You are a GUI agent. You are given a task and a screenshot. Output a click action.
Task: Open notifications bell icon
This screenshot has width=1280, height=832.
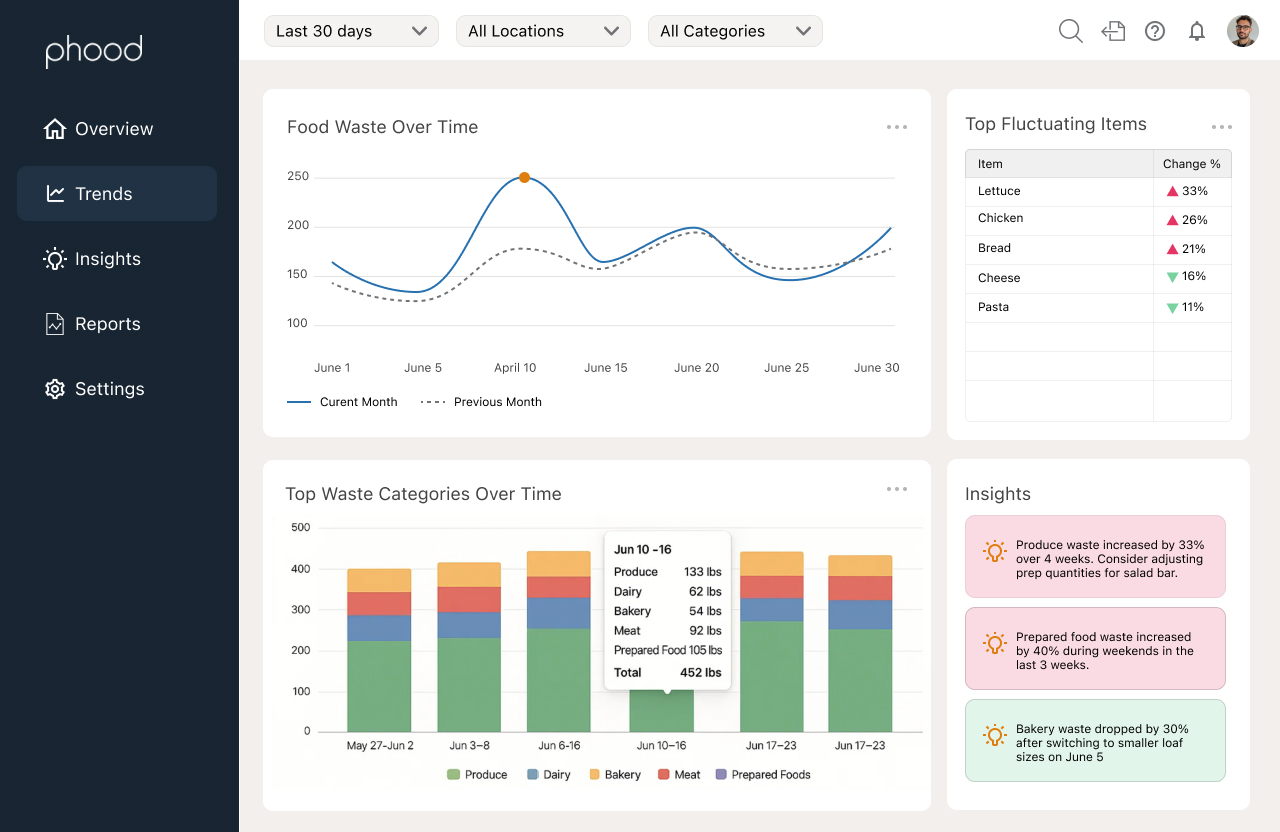coord(1197,31)
